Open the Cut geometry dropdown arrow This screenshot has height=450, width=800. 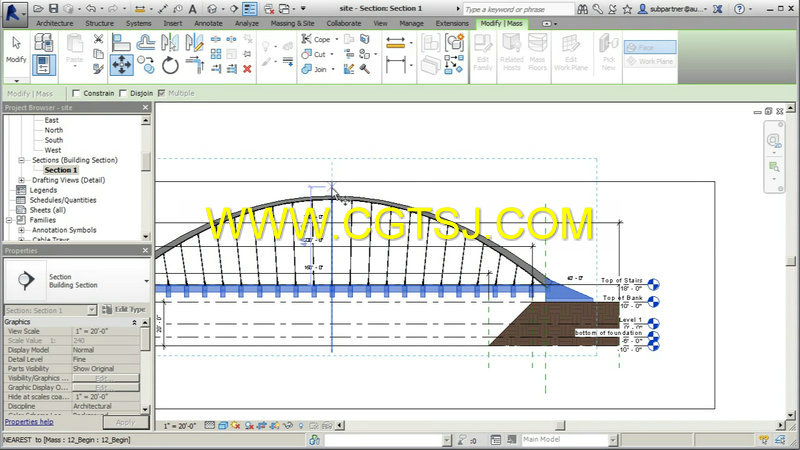[332, 54]
